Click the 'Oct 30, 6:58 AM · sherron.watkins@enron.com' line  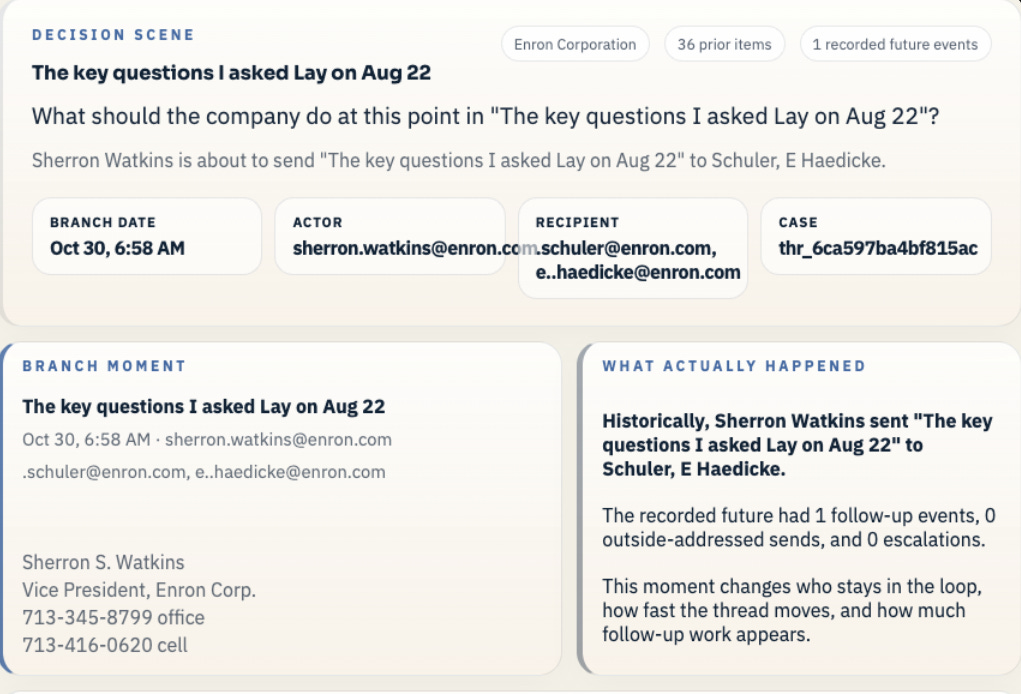(x=207, y=439)
